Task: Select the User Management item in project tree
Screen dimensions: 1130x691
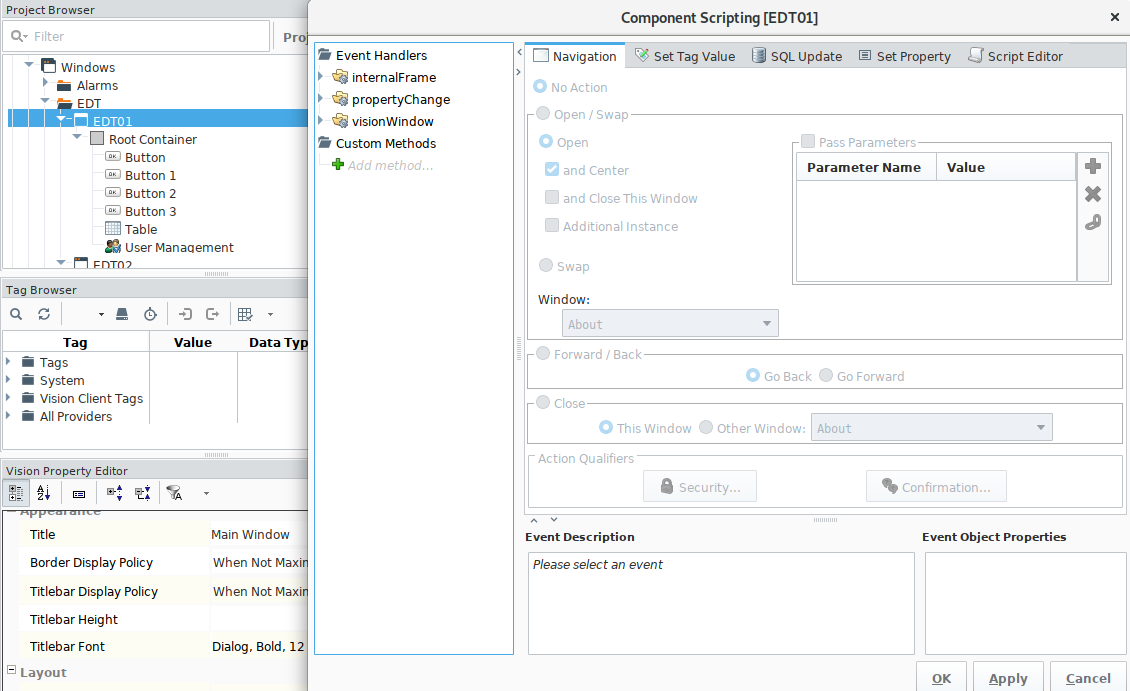Action: (x=179, y=247)
